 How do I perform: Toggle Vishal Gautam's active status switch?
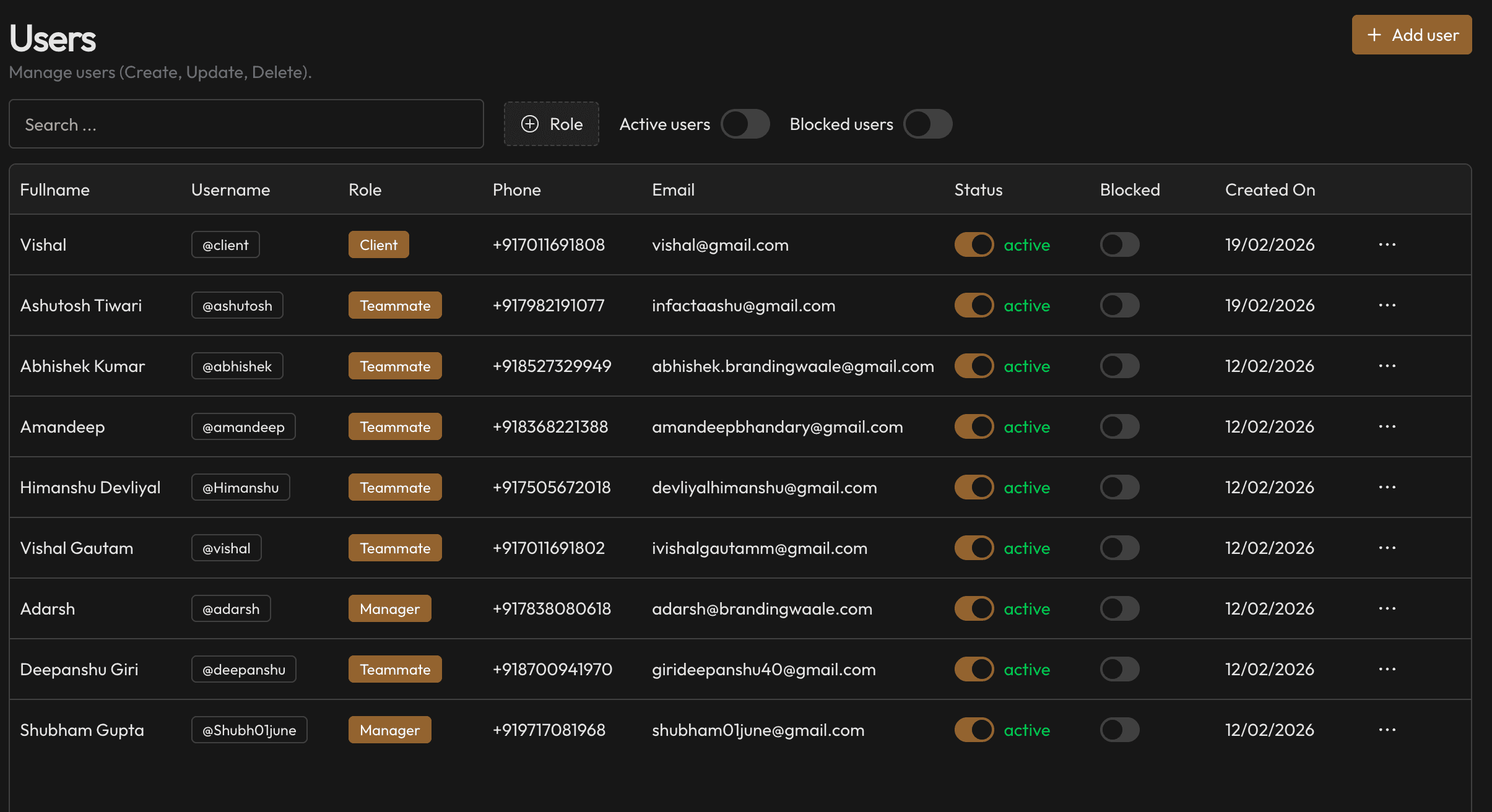point(974,548)
